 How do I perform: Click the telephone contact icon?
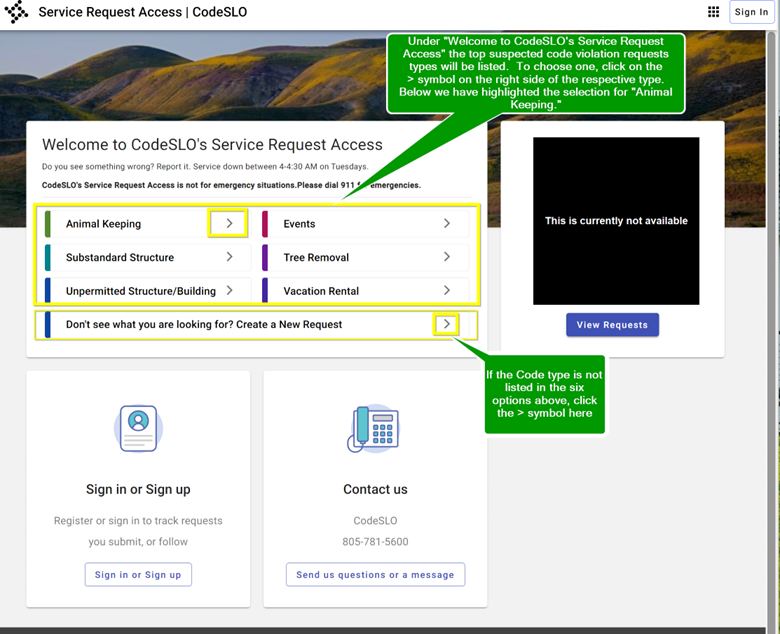(x=375, y=428)
